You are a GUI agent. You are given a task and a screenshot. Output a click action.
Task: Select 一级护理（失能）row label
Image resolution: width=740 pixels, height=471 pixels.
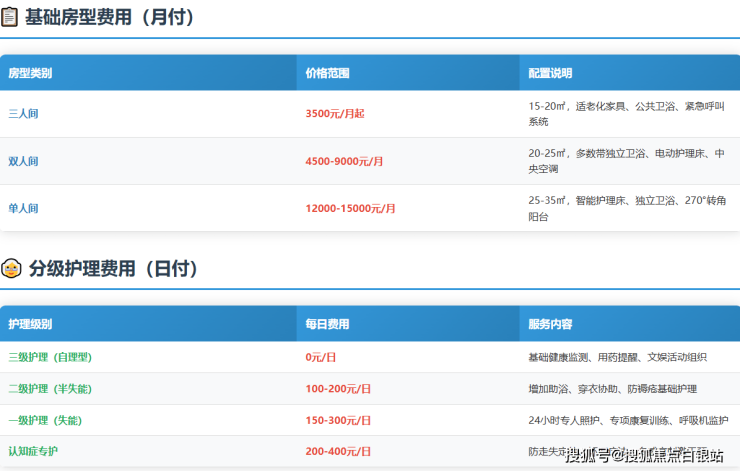[x=45, y=421]
